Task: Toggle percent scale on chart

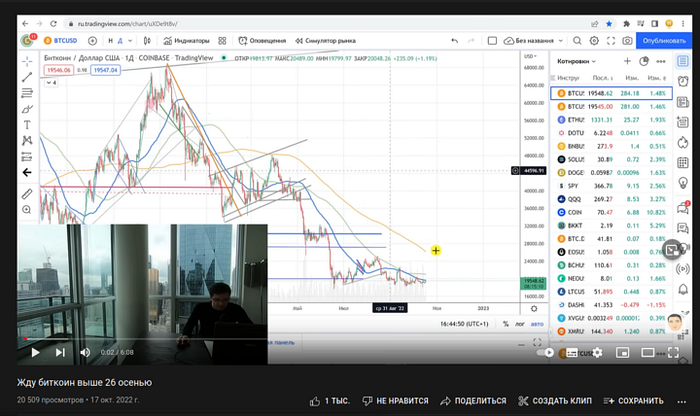Action: click(506, 324)
